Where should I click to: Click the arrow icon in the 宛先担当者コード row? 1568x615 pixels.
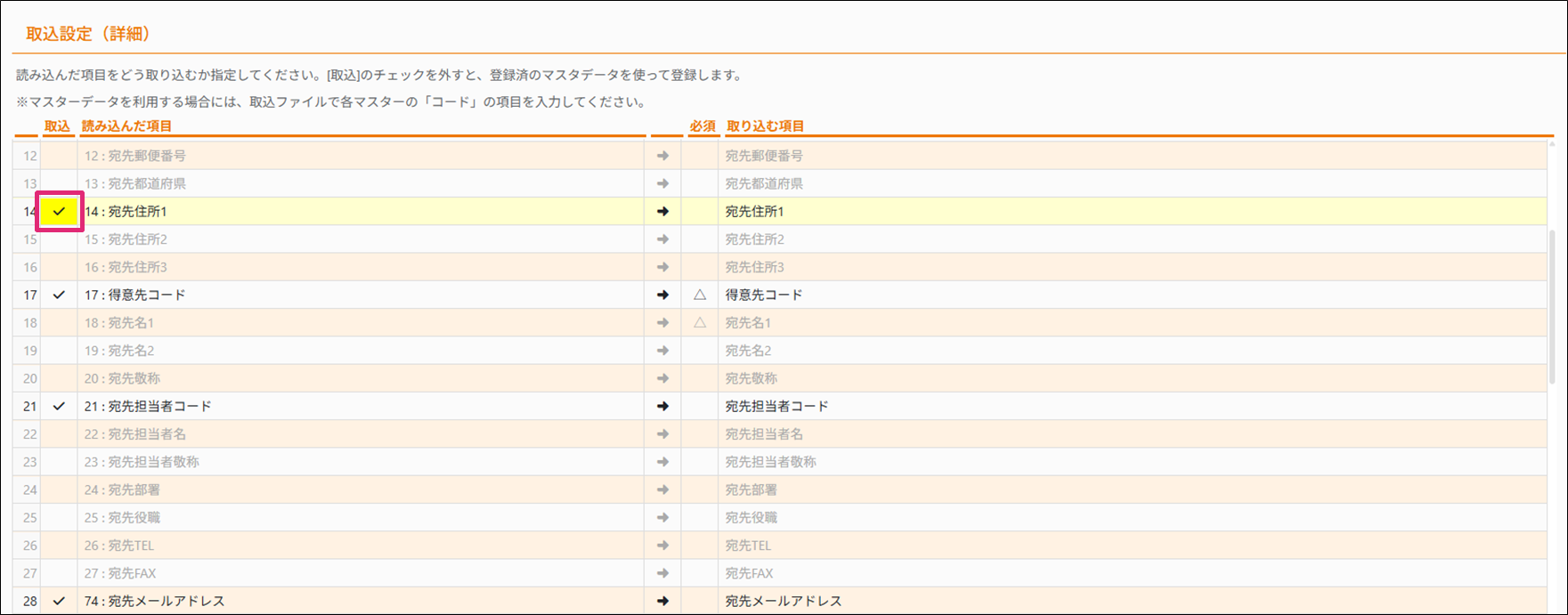click(662, 406)
